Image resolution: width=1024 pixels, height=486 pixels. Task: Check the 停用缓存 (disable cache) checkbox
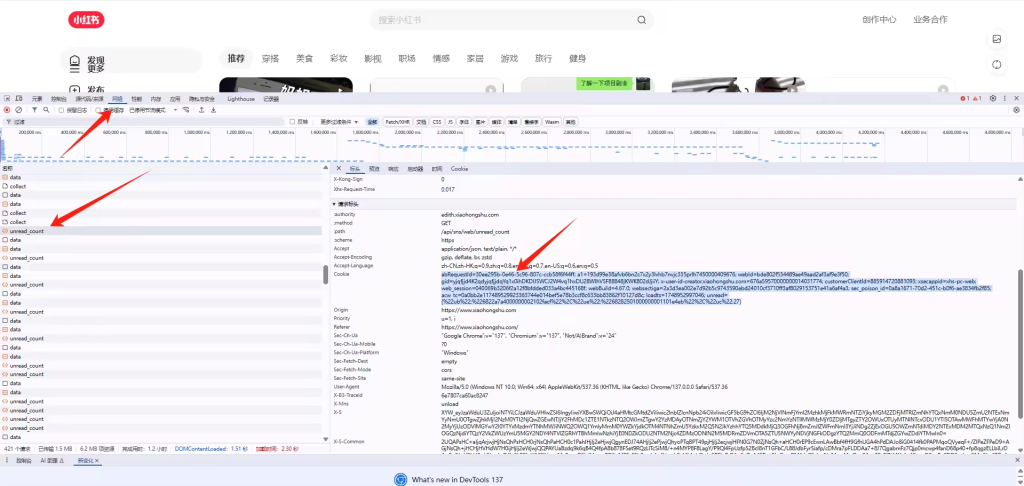pos(99,110)
